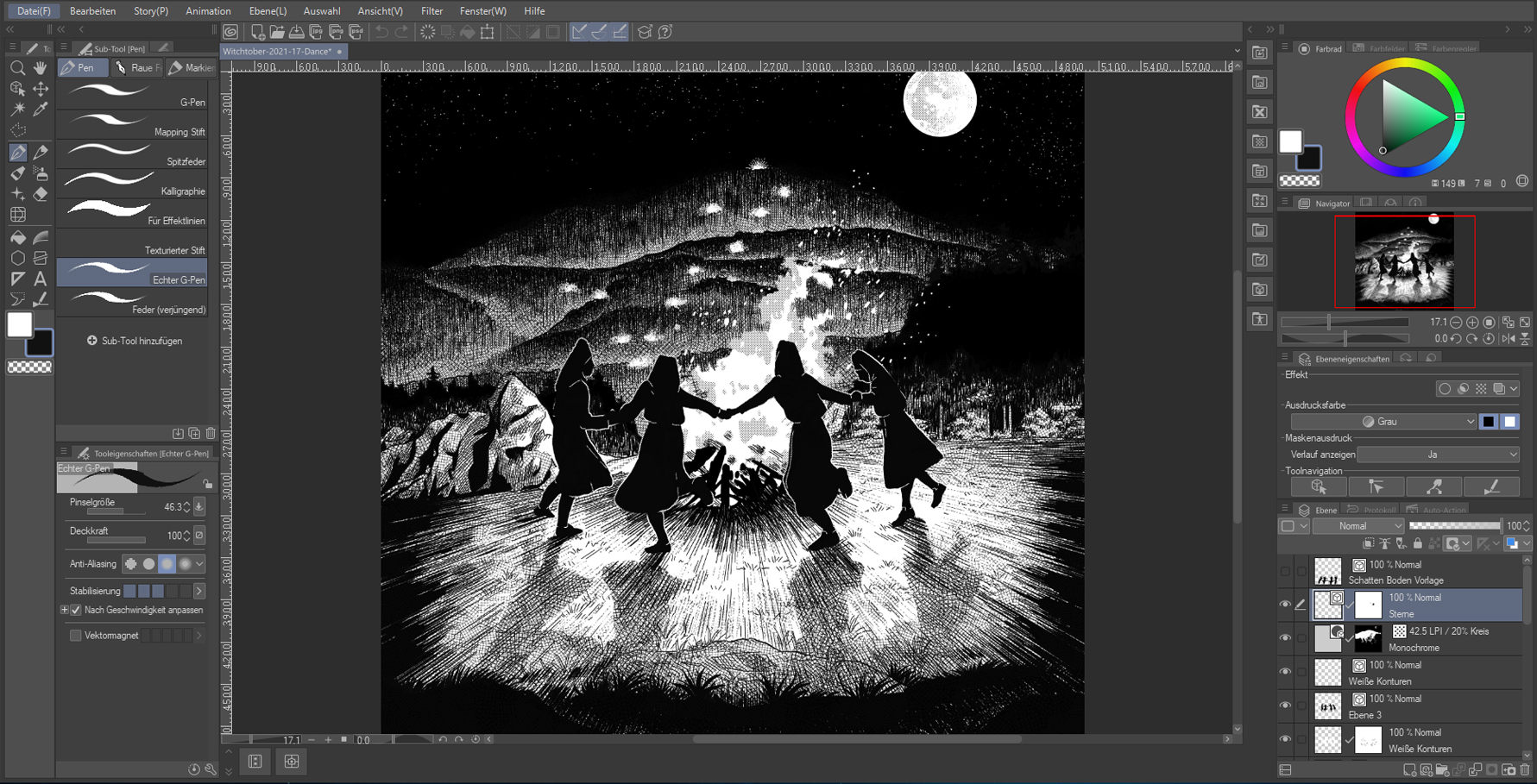Expand Verlauf anzeigen Ja dropdown
1537x784 pixels.
tap(1437, 455)
